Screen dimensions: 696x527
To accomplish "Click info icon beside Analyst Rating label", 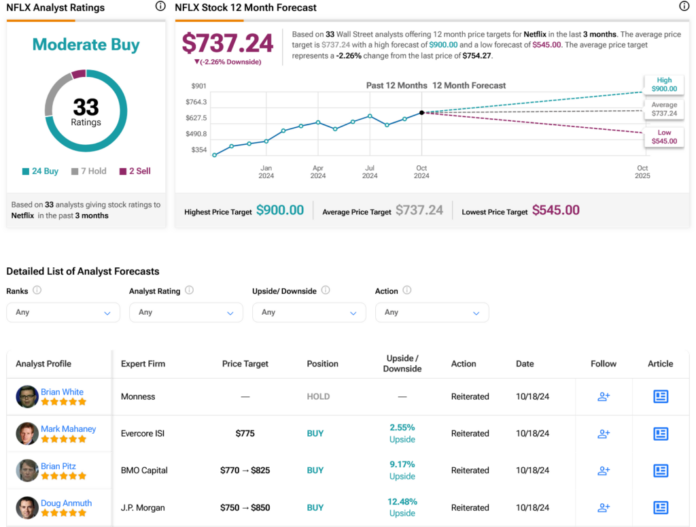I will 189,290.
